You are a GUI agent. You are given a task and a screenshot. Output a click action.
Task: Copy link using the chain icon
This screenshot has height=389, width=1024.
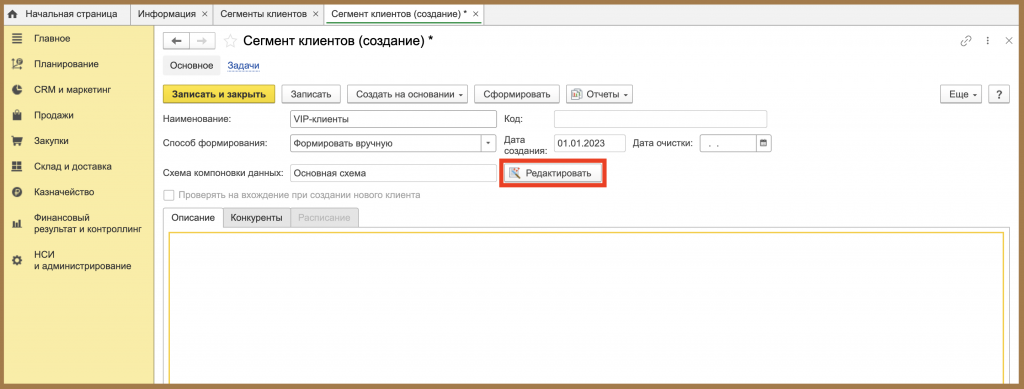[966, 40]
